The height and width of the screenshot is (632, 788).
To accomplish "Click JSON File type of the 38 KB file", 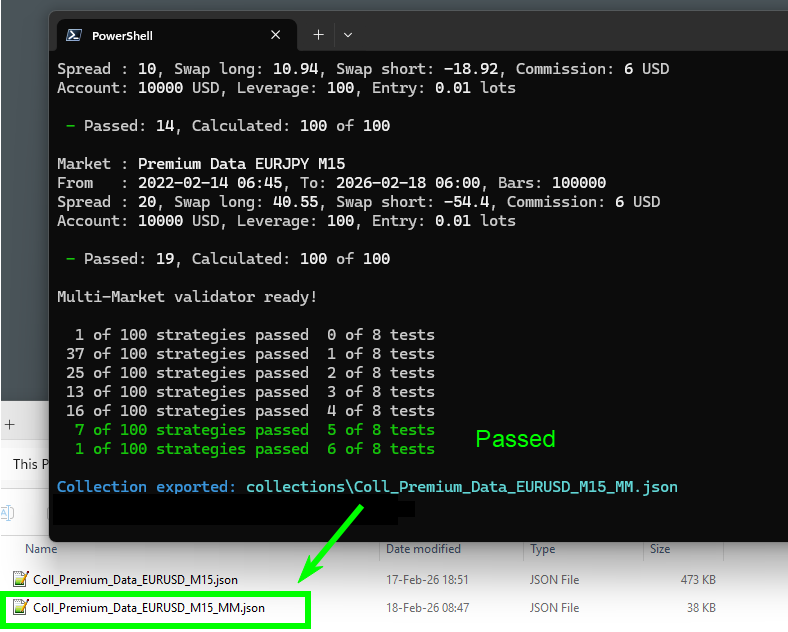I will tap(555, 607).
